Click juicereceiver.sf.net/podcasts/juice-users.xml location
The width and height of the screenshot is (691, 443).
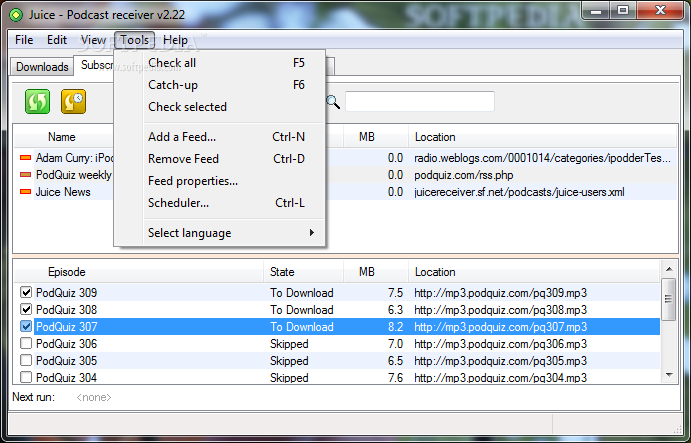(519, 192)
